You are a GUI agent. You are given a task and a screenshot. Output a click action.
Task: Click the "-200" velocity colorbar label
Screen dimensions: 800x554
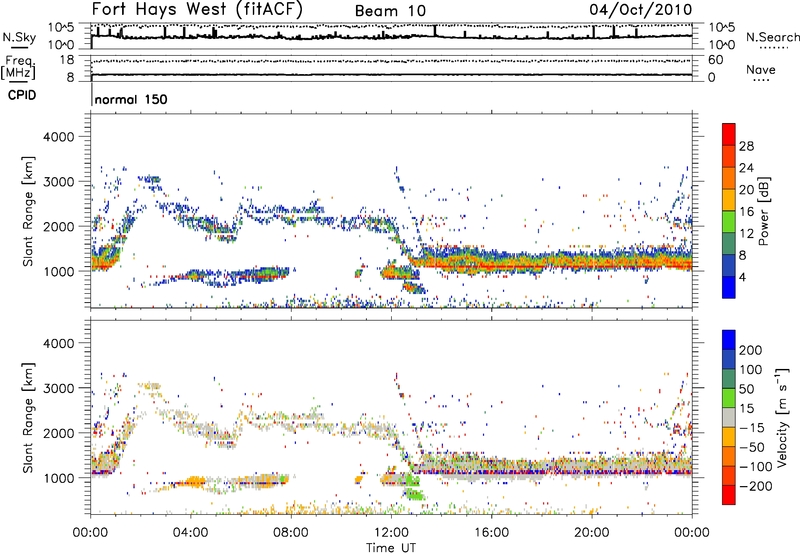pyautogui.click(x=756, y=486)
